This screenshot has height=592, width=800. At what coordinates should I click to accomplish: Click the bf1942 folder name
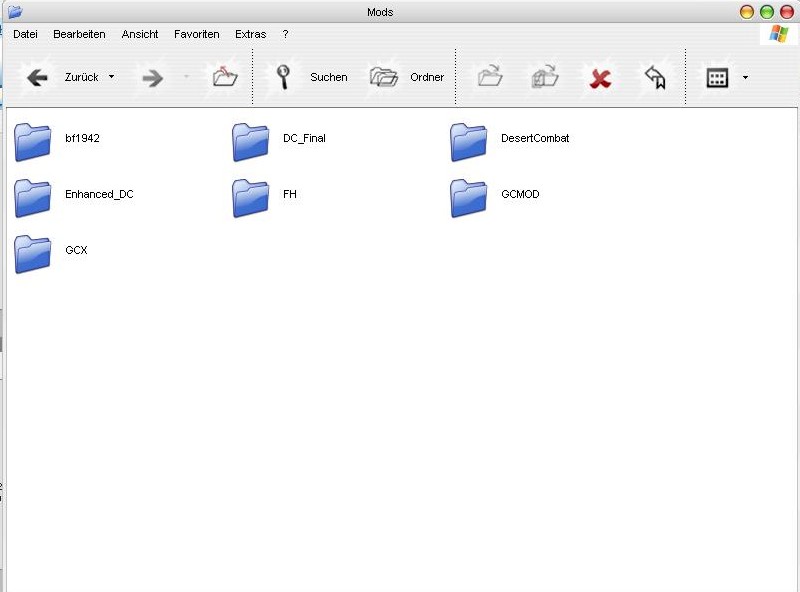(82, 138)
